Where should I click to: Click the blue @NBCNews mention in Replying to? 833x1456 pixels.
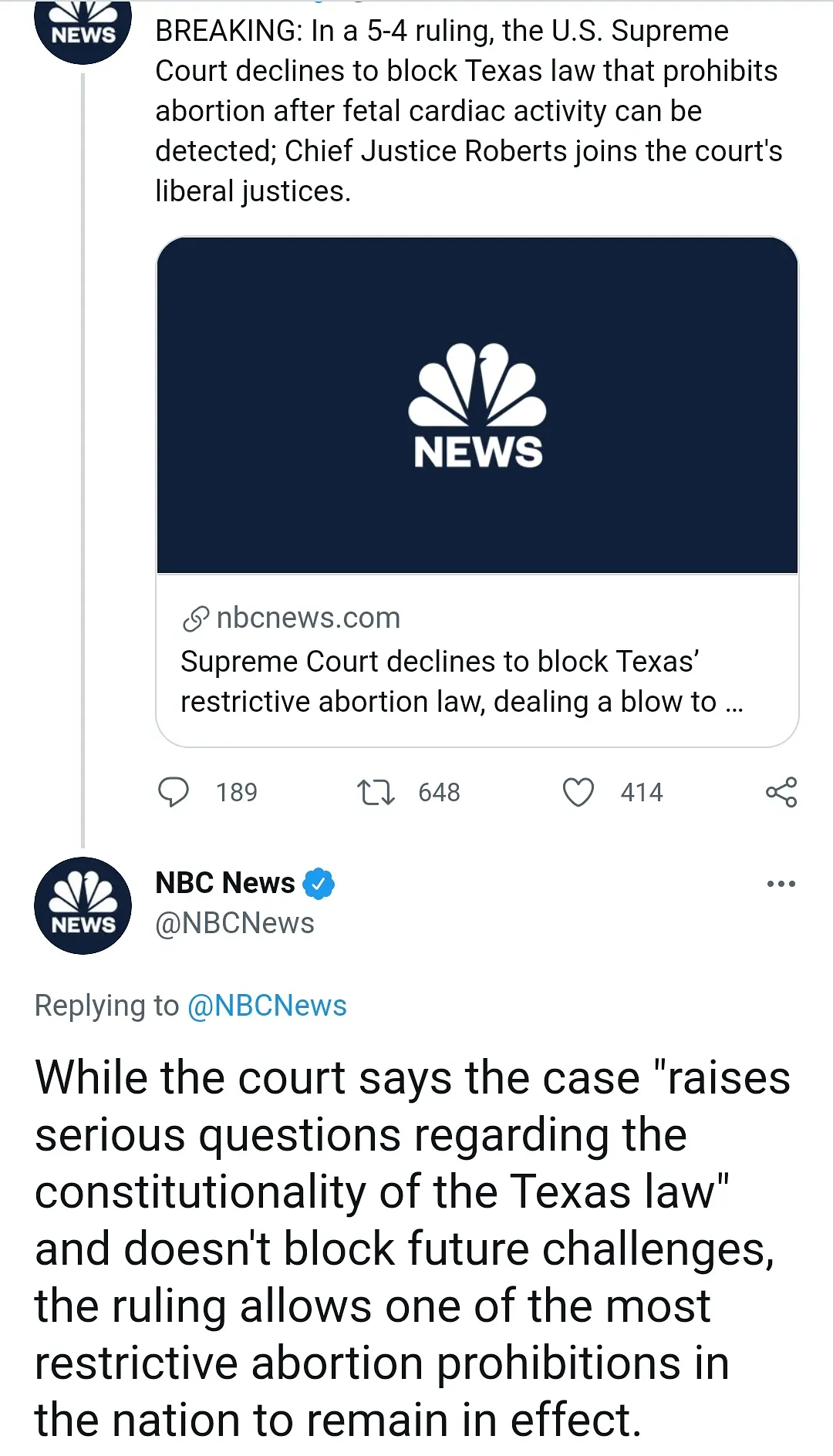[x=267, y=1006]
